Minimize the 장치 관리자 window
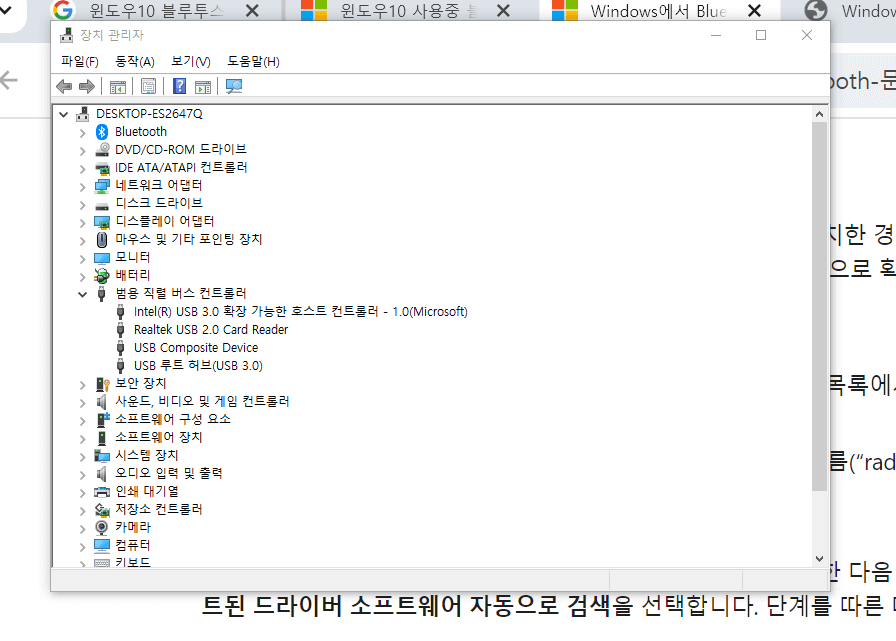Viewport: 896px width, 641px height. (715, 35)
